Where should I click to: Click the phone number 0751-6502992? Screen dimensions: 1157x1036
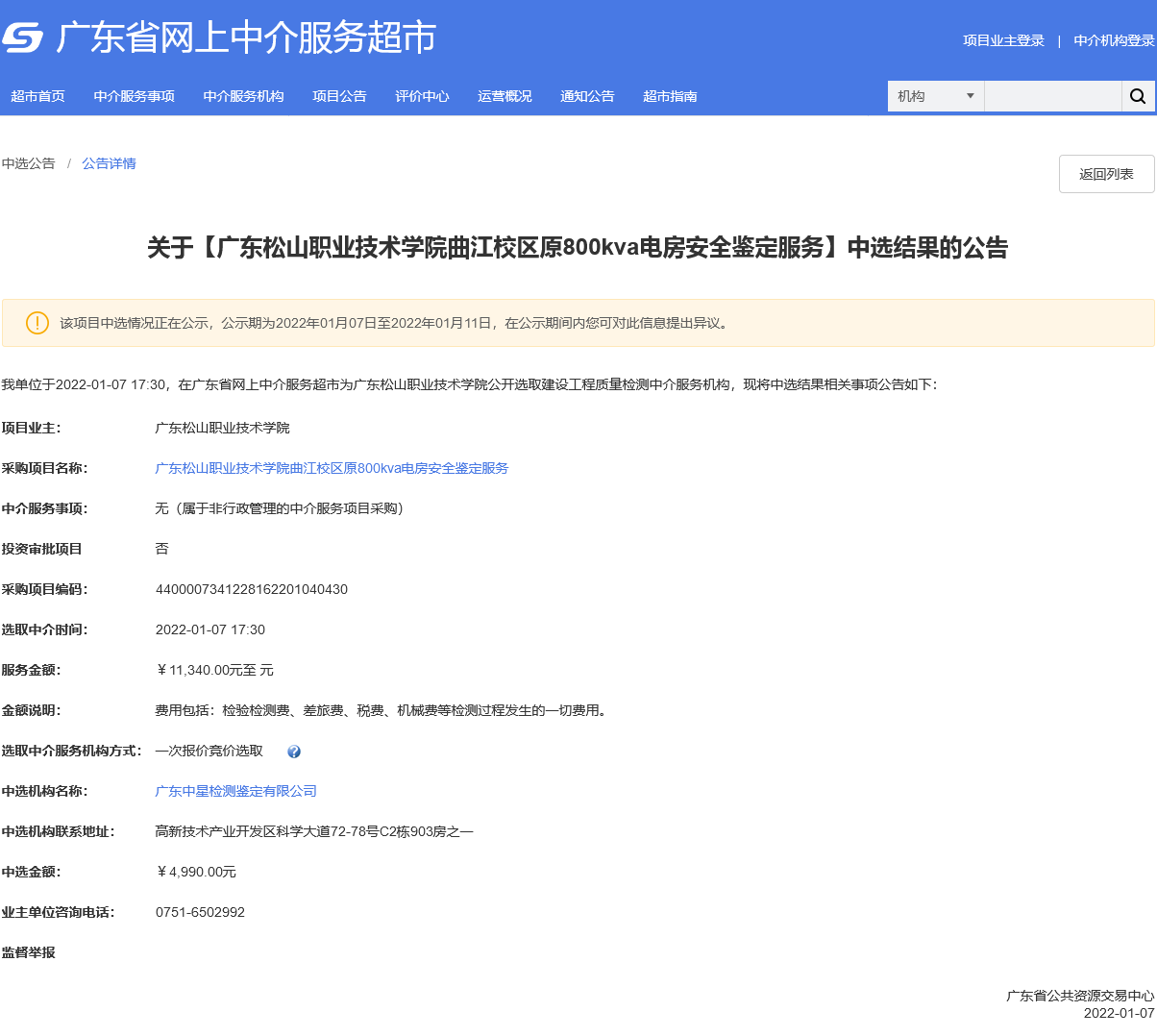pos(201,912)
